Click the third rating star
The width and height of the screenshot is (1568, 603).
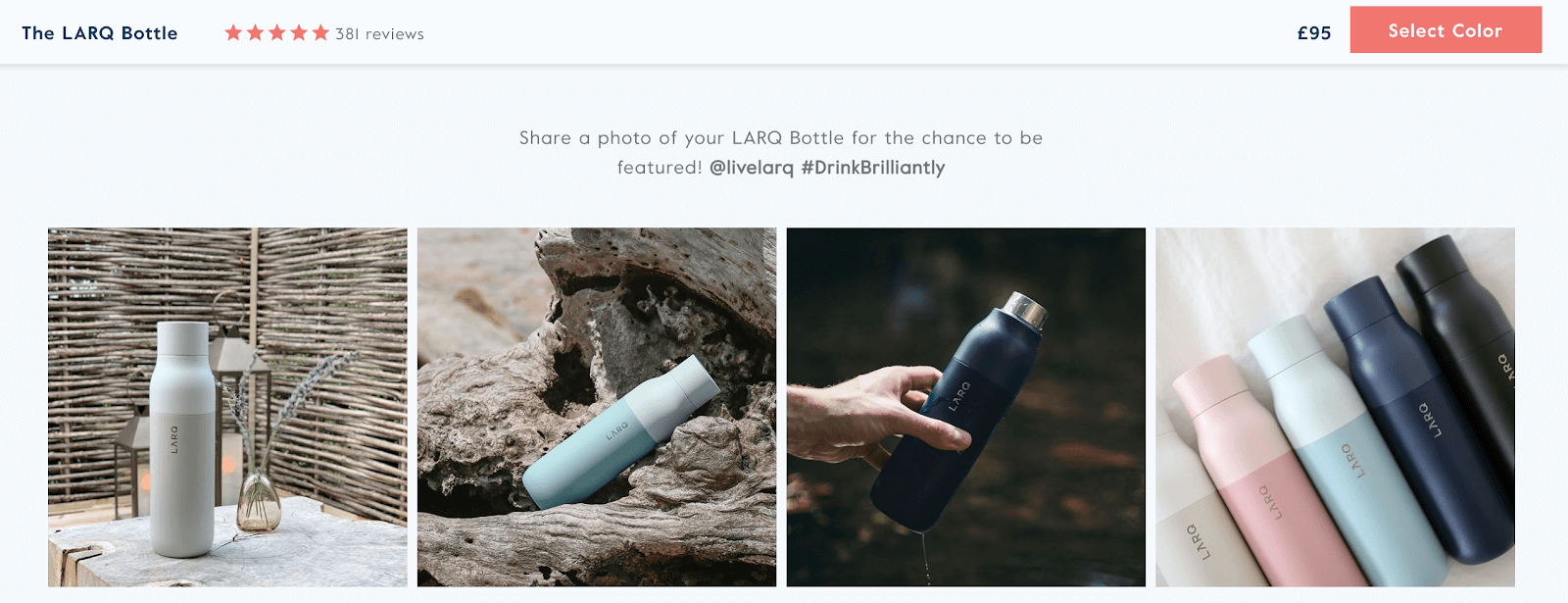[x=277, y=33]
